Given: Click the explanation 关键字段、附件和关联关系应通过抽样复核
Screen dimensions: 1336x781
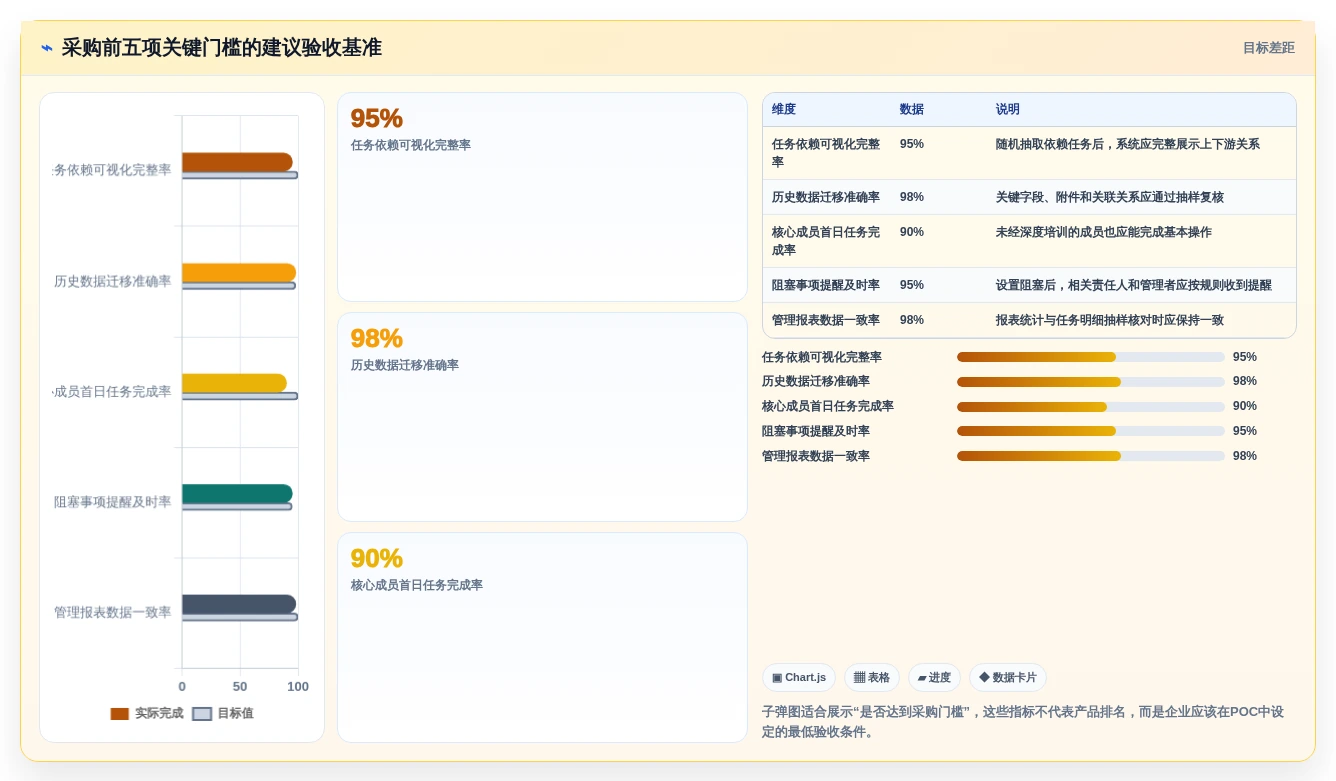Looking at the screenshot, I should (1110, 197).
